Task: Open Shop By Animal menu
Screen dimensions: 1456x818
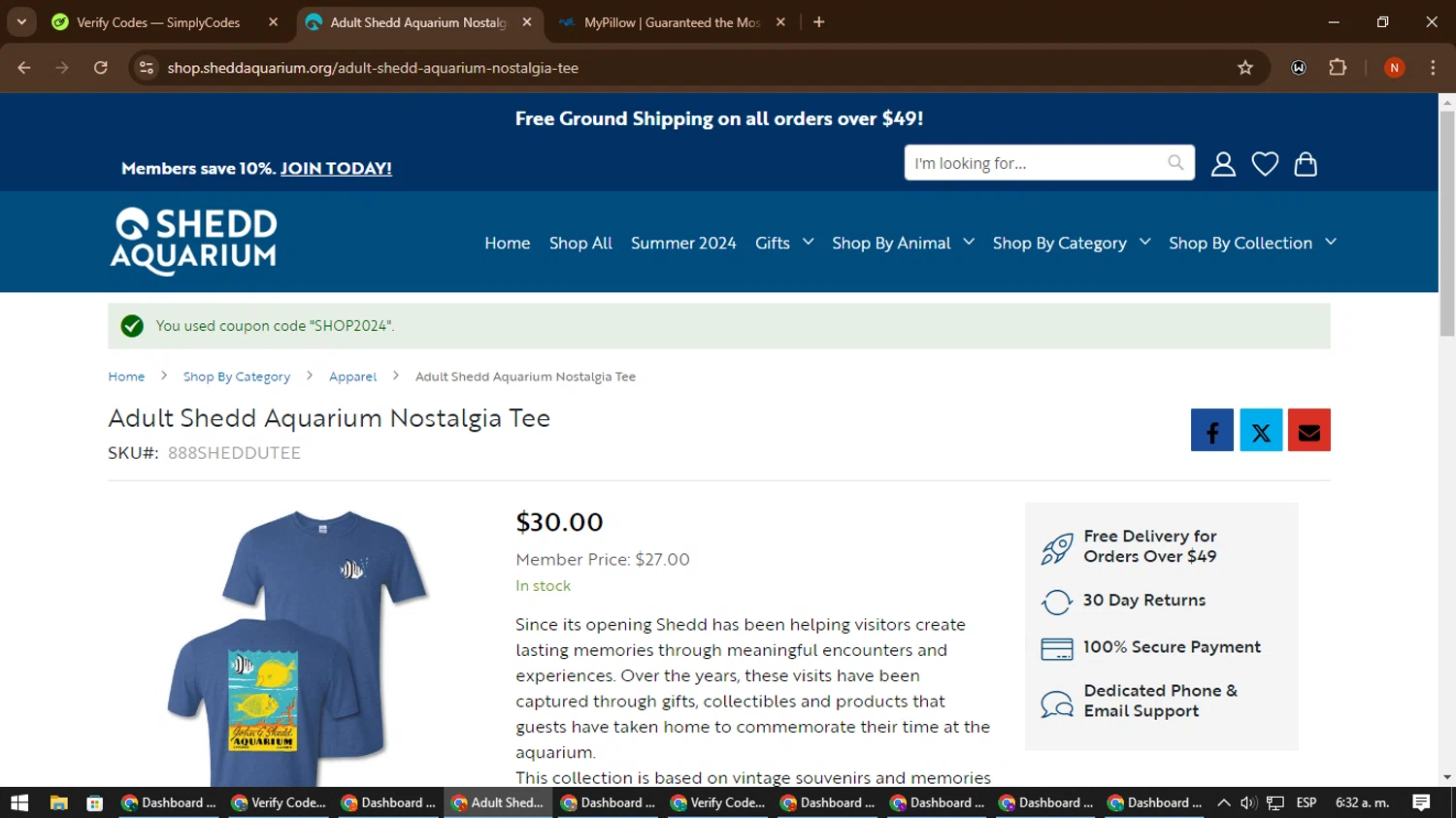Action: pyautogui.click(x=891, y=243)
